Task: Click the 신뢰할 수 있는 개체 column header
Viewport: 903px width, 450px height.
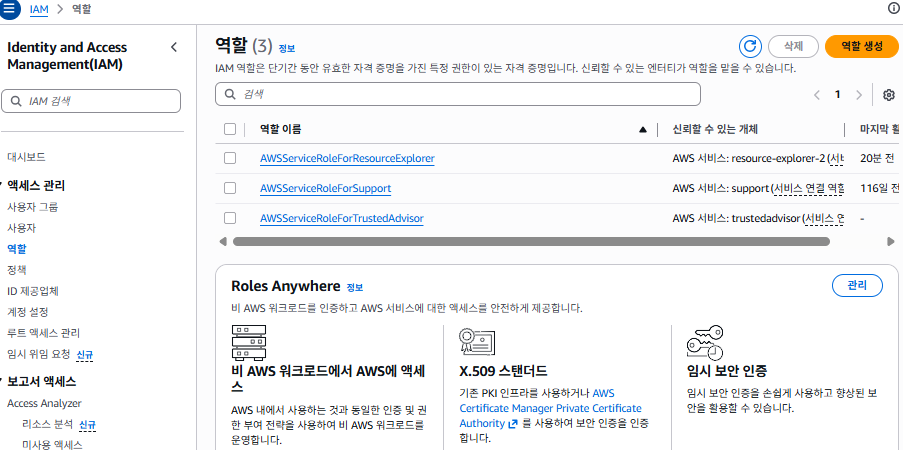Action: pyautogui.click(x=715, y=130)
